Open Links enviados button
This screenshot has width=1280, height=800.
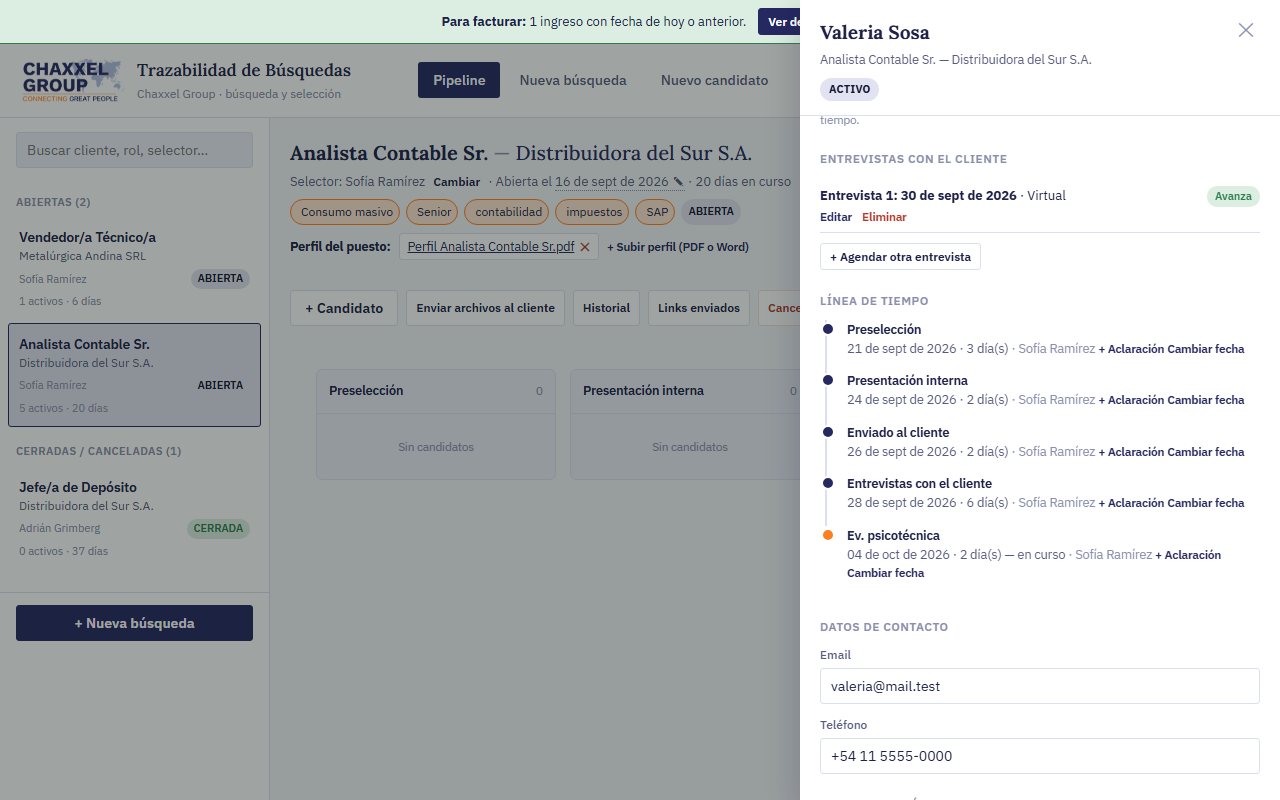coord(699,308)
